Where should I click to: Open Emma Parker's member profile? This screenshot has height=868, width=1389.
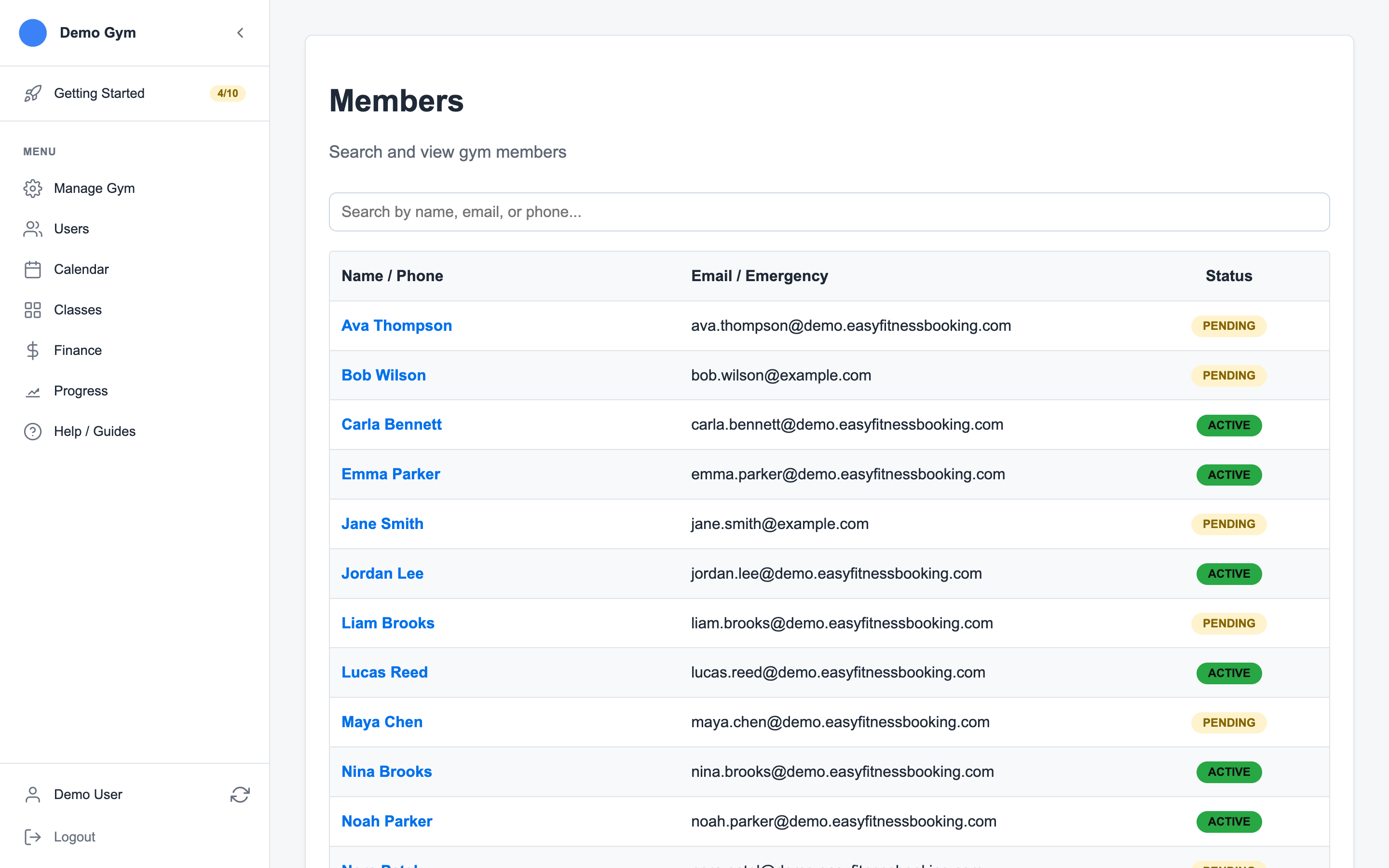[x=391, y=474]
